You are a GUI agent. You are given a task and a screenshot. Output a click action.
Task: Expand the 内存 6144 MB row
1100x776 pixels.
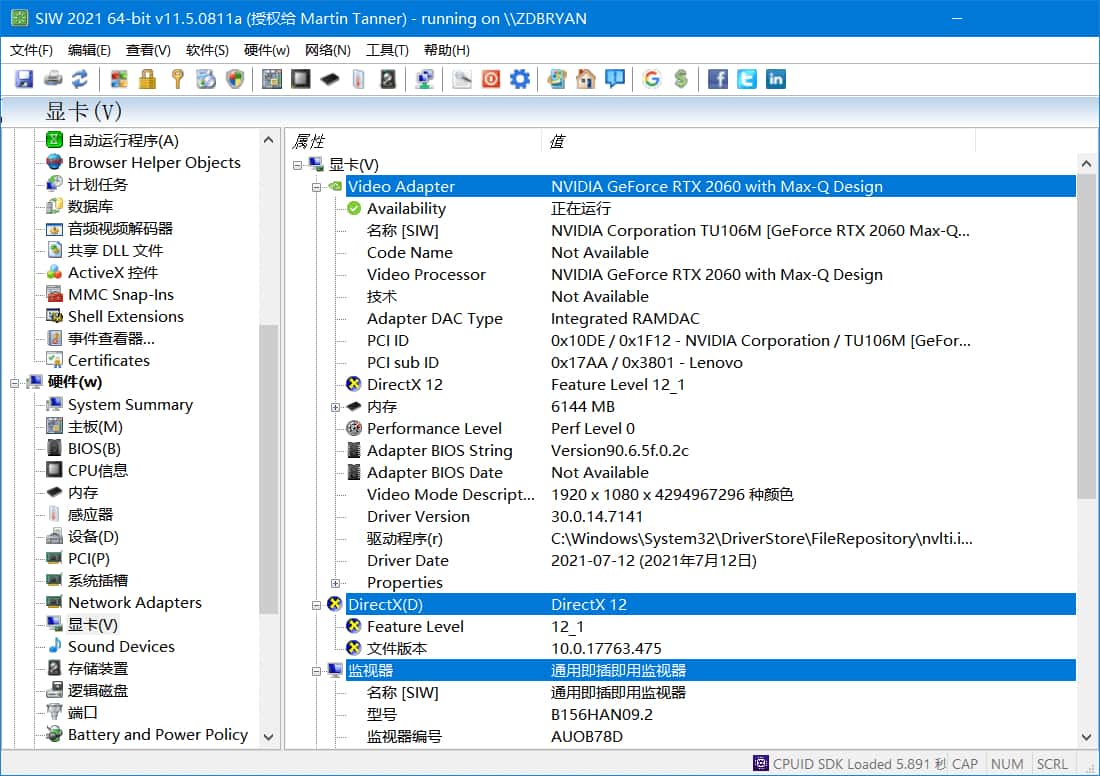(x=335, y=407)
